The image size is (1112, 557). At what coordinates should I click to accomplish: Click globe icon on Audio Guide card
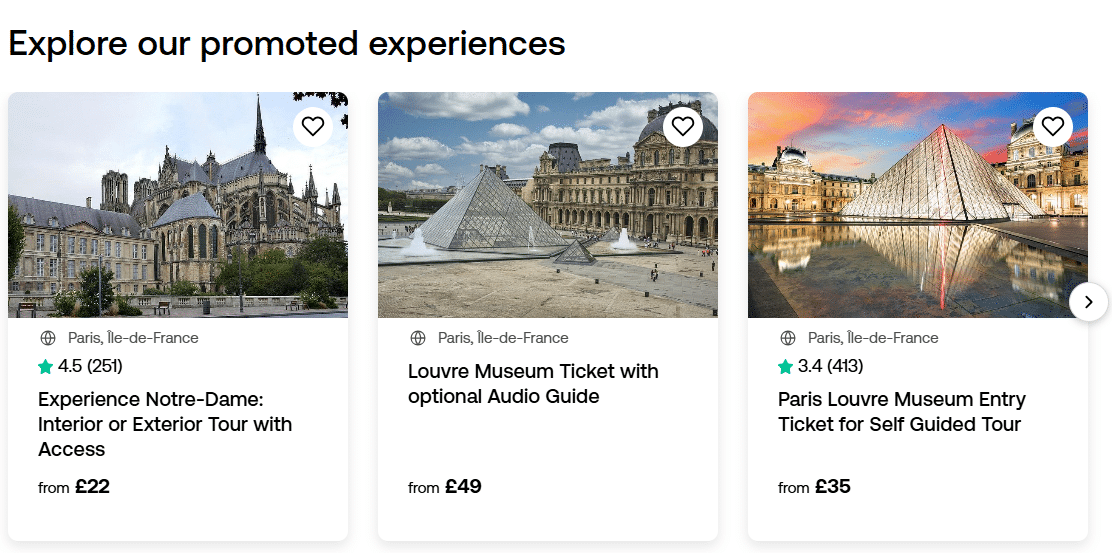(418, 338)
